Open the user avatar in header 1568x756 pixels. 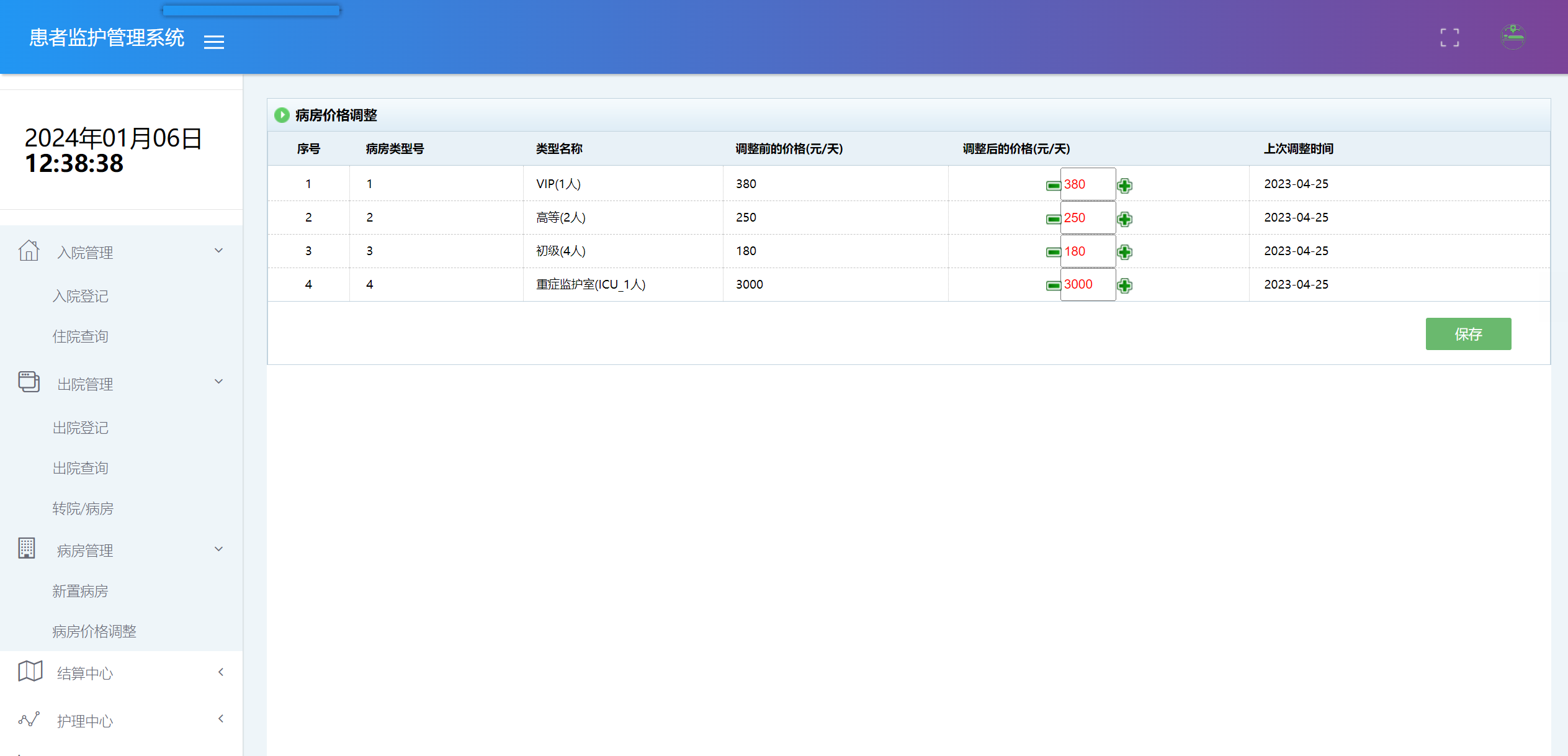click(x=1513, y=37)
